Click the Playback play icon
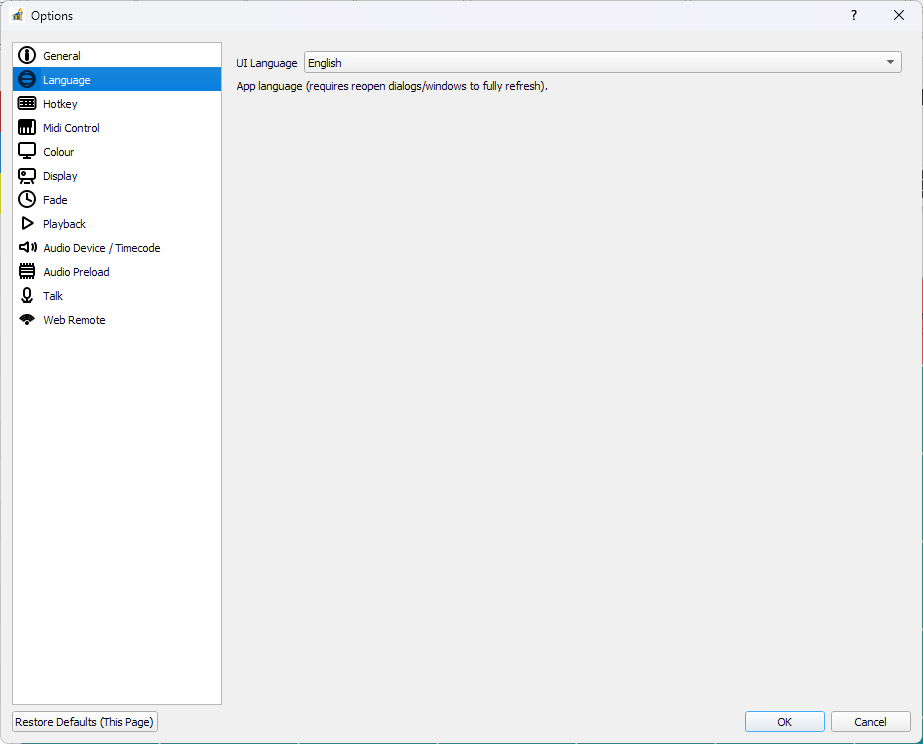923x744 pixels. 27,223
